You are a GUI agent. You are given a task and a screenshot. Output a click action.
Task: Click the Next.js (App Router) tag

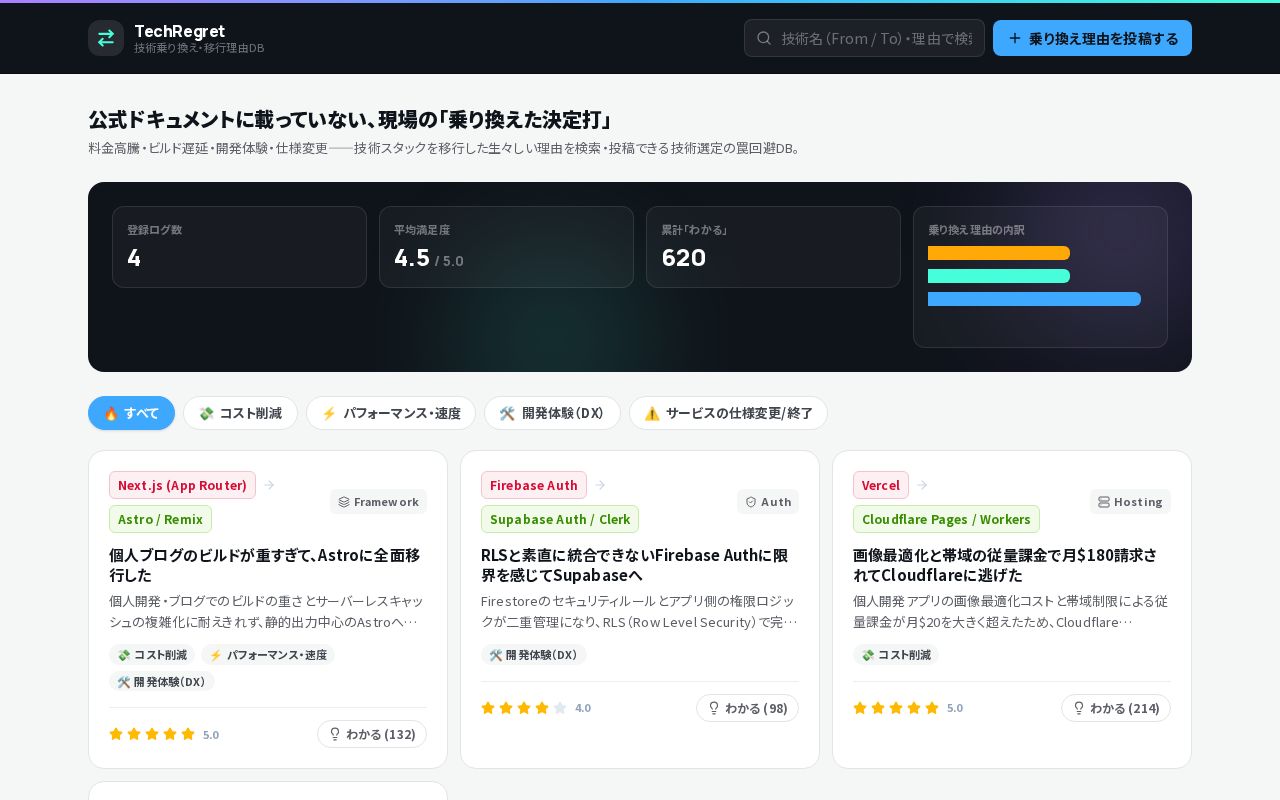pyautogui.click(x=182, y=485)
